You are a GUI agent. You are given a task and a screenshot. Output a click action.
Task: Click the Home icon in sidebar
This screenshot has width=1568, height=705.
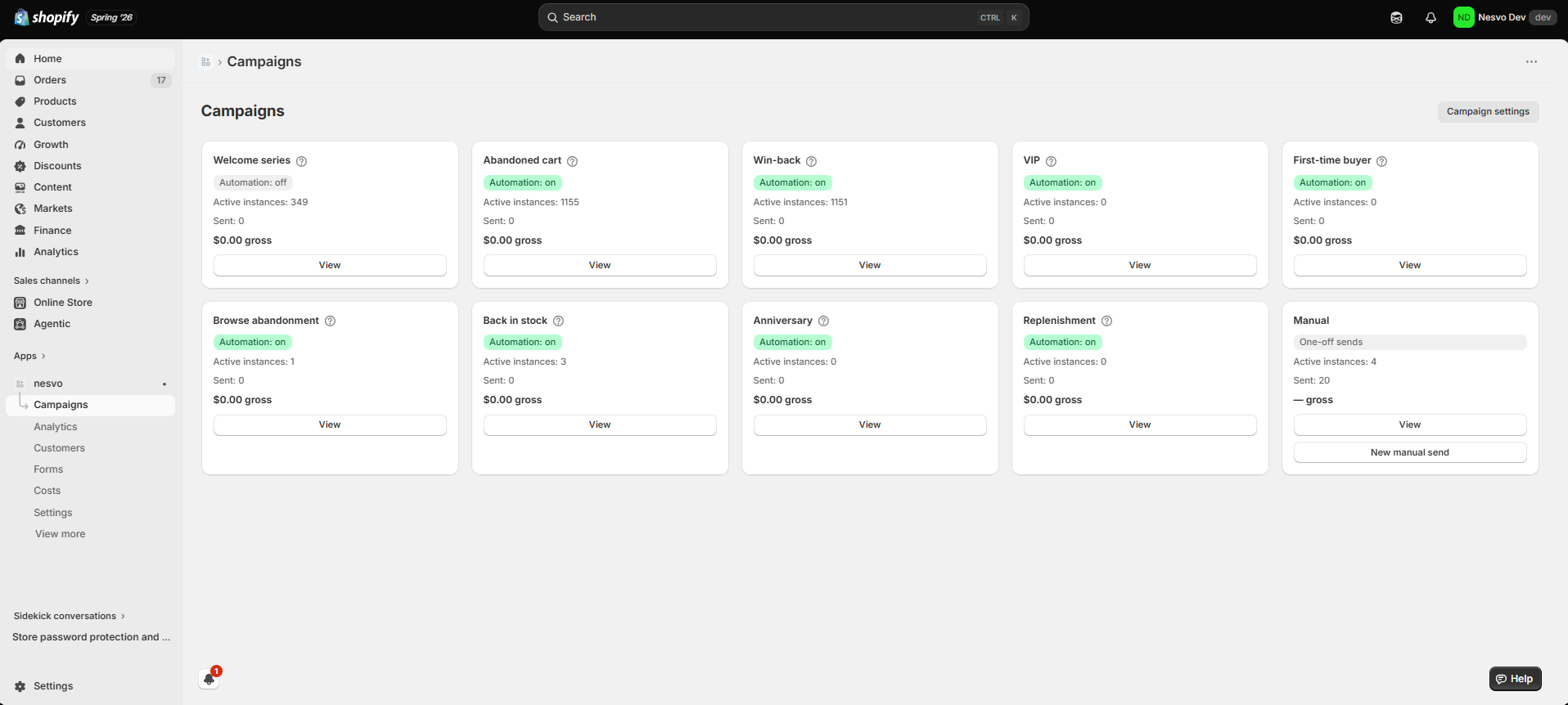pyautogui.click(x=20, y=59)
